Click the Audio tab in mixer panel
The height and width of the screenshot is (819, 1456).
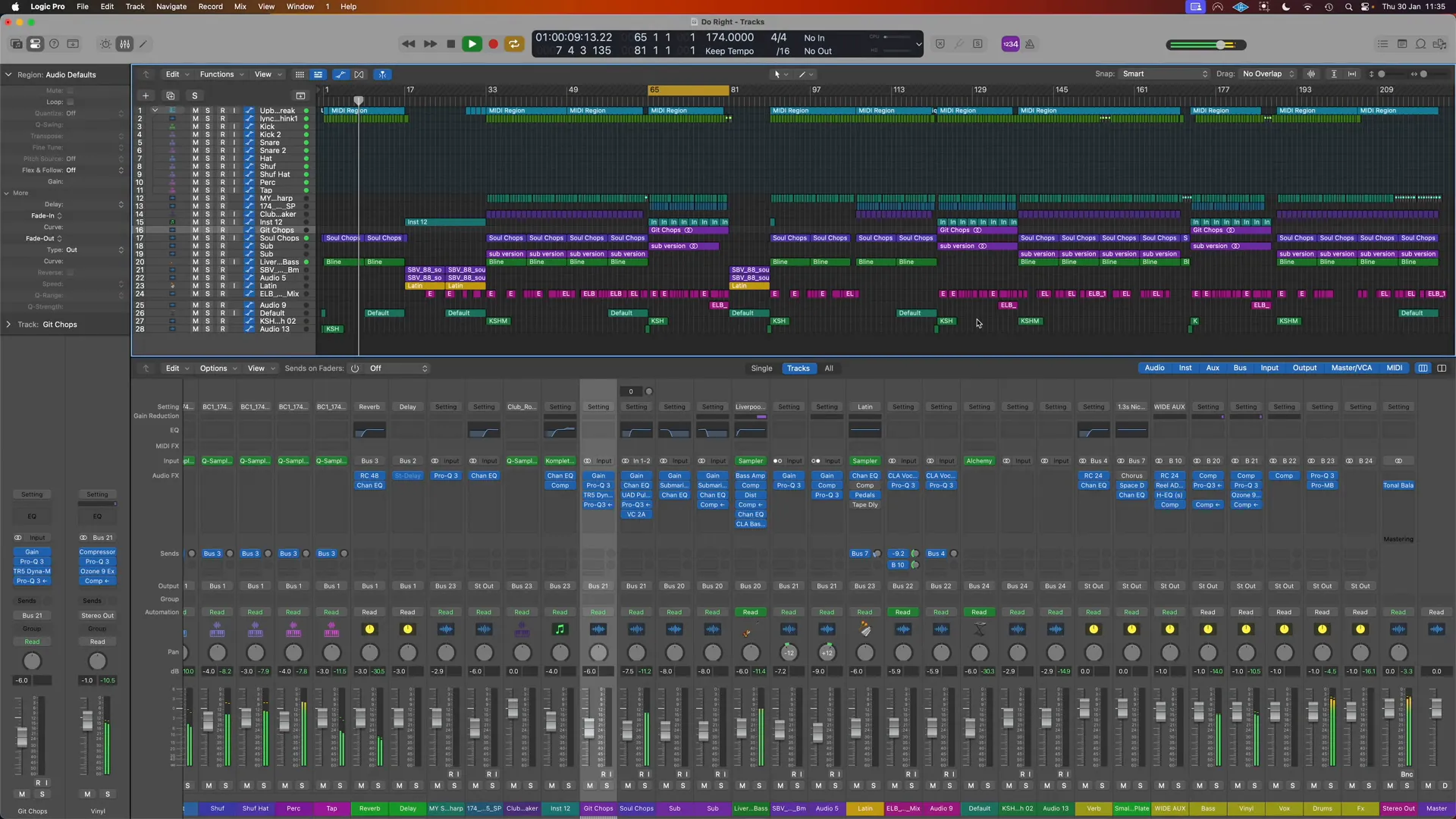(x=1155, y=368)
